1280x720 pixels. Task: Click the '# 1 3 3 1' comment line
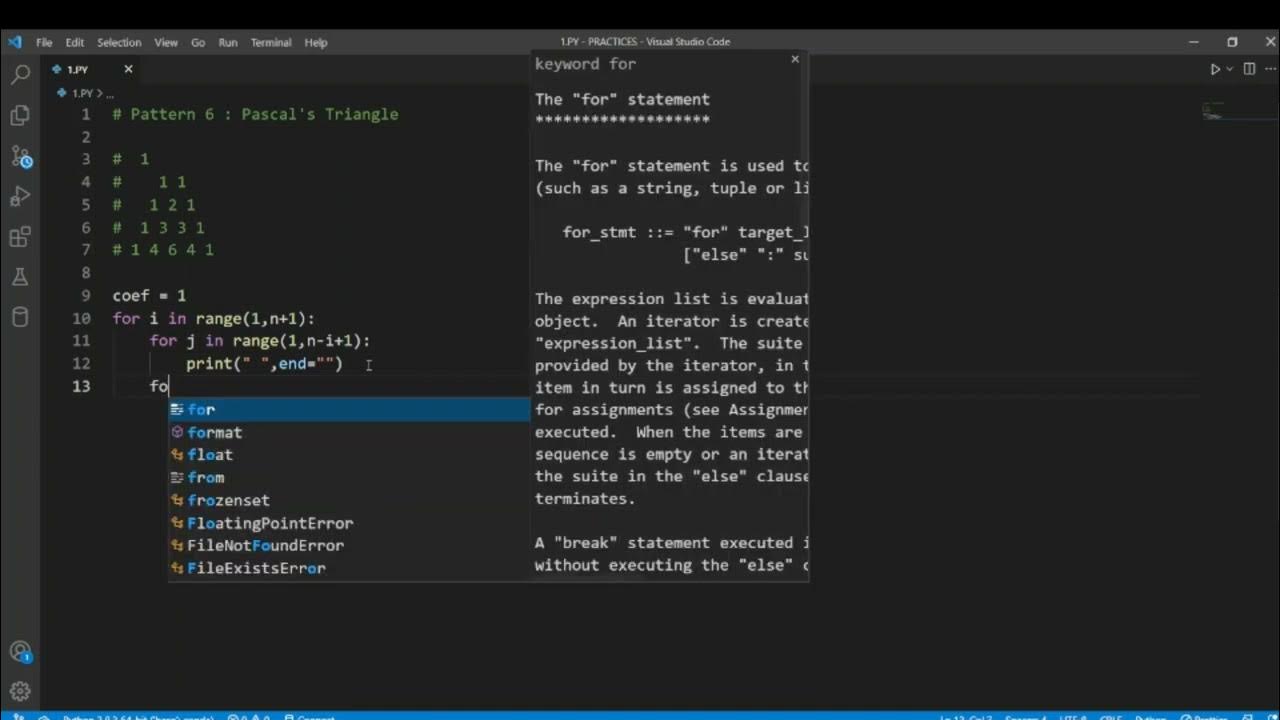pos(158,228)
